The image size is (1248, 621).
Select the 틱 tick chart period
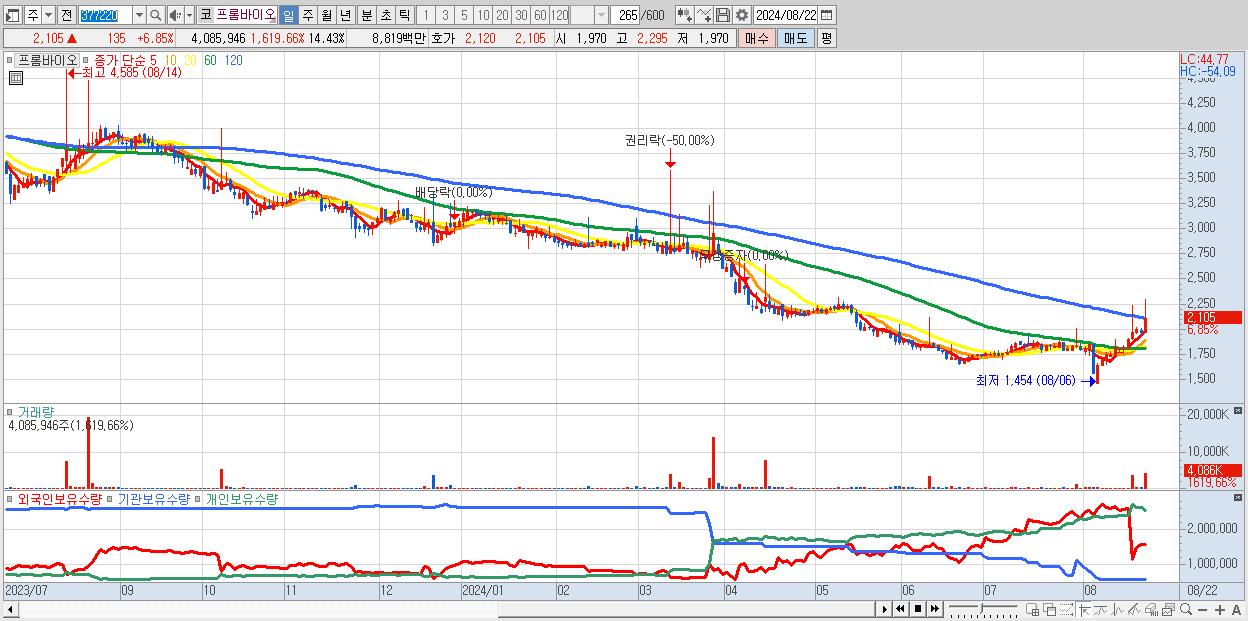coord(403,15)
